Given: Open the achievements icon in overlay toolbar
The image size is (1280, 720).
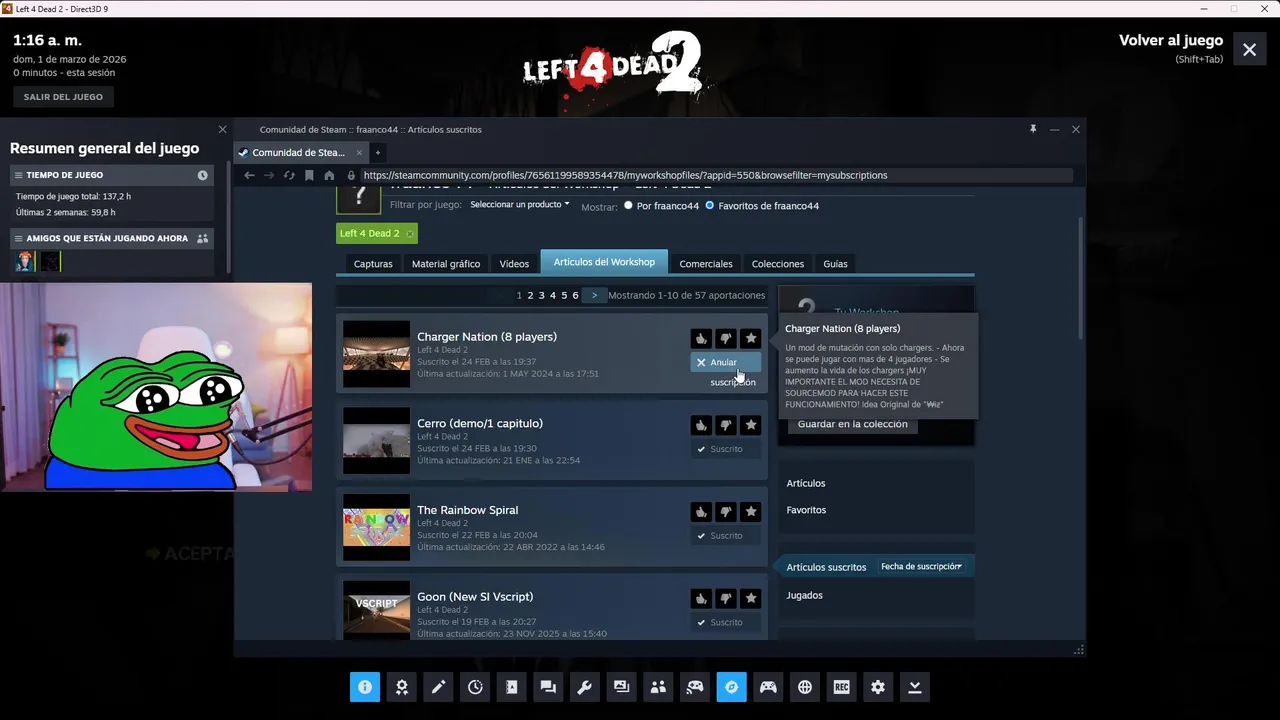Looking at the screenshot, I should click(x=402, y=687).
